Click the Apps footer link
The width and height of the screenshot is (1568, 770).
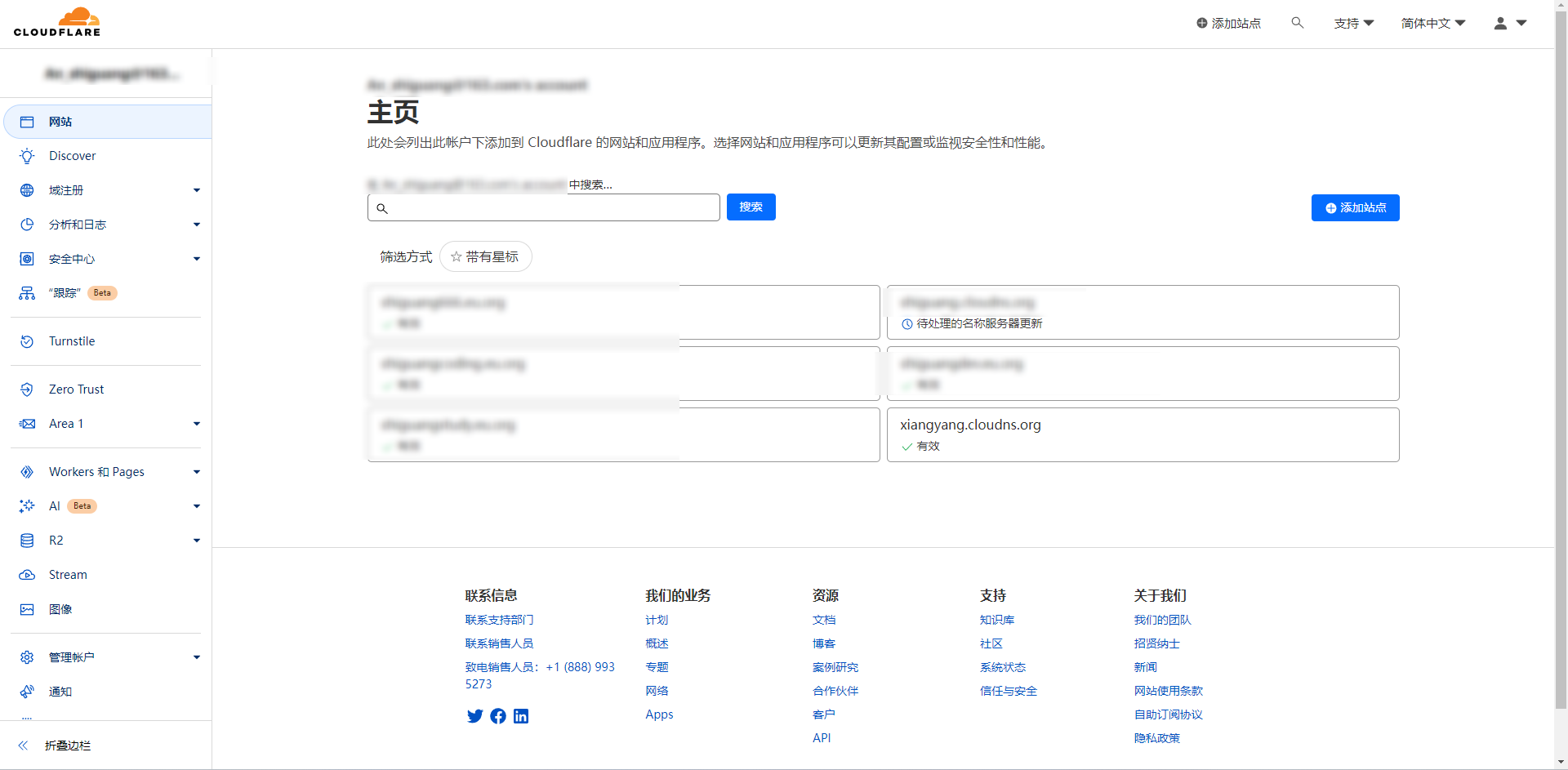coord(659,714)
